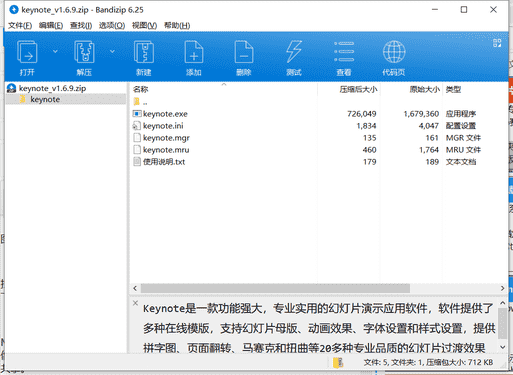Open the 文件(F) menu
513x375 pixels.
20,25
